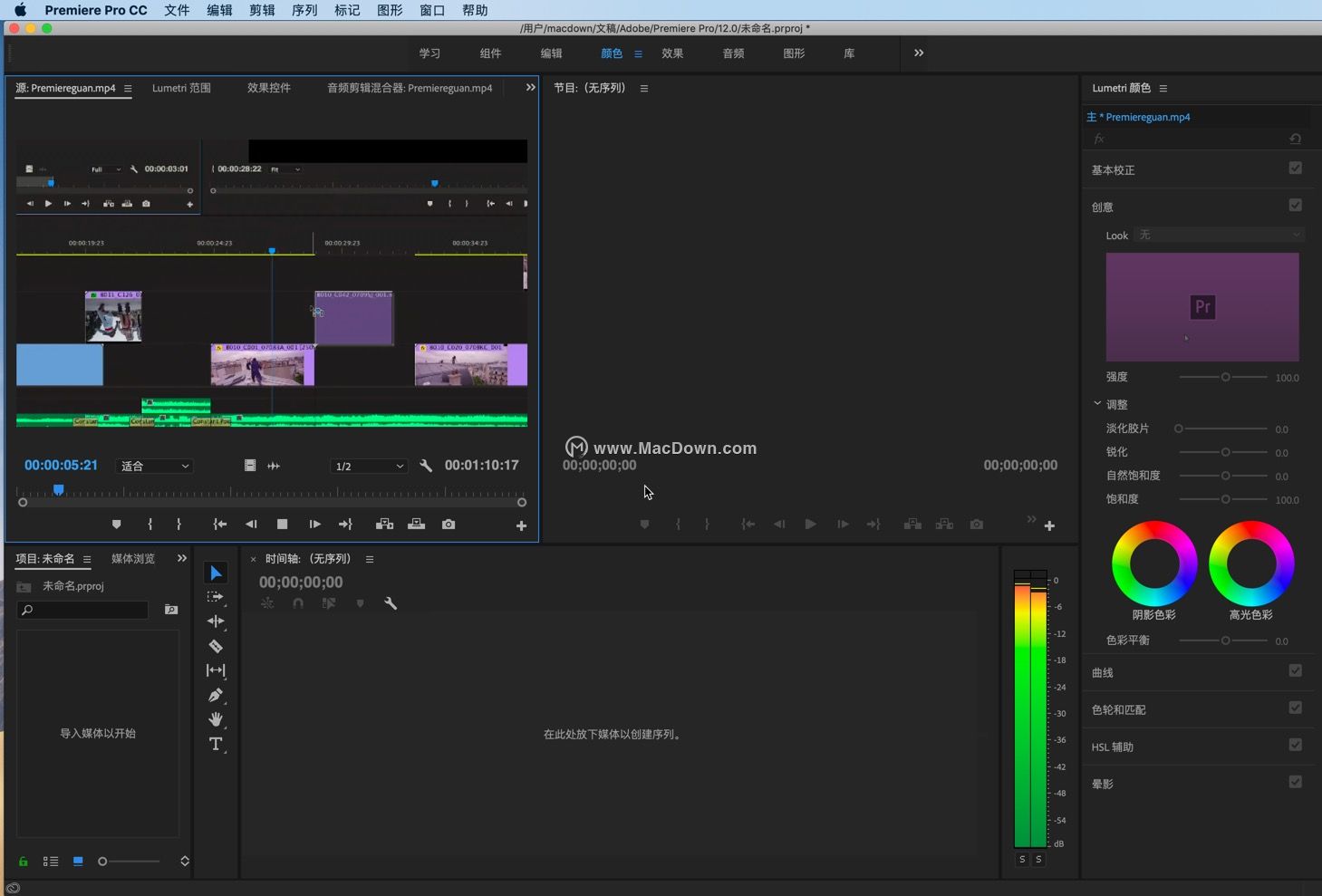Screen dimensions: 1322x896
Task: Go to In point in Source monitor
Action: coord(219,525)
